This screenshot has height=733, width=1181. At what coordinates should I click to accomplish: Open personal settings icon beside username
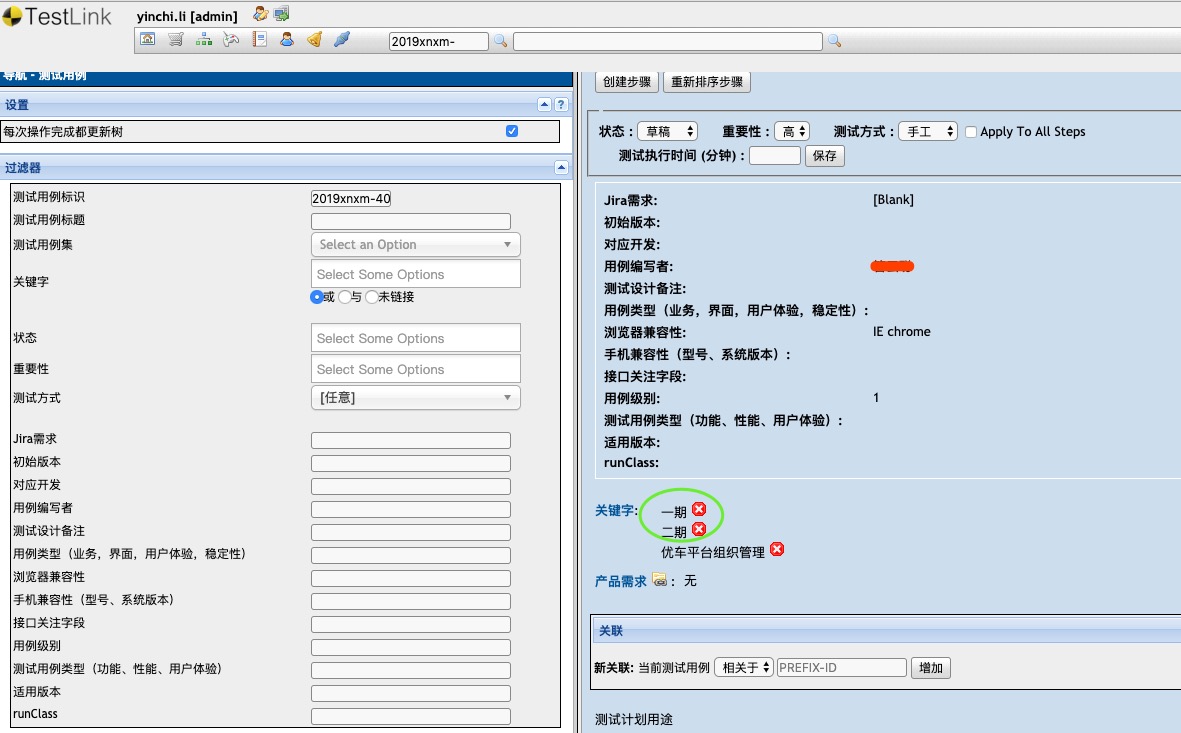point(261,14)
